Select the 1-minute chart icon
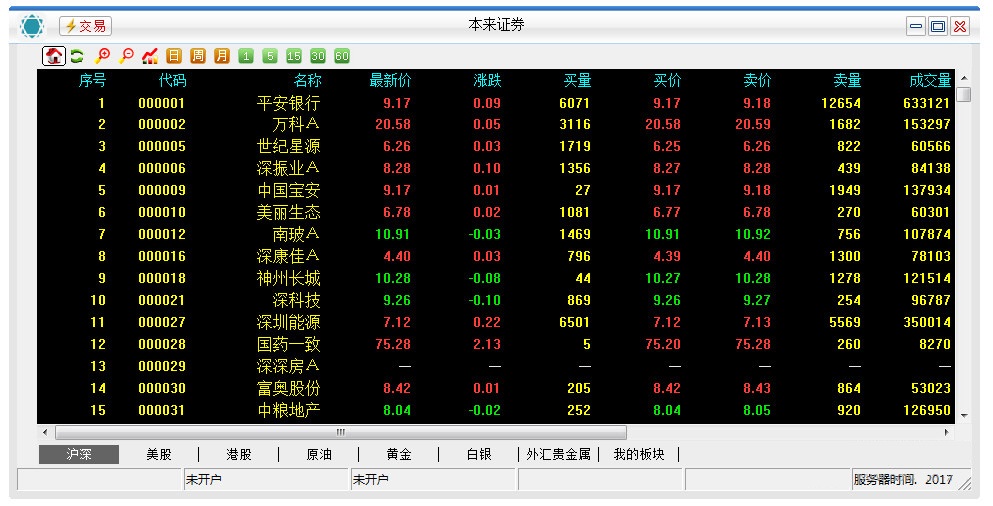This screenshot has width=993, height=506. tap(246, 56)
